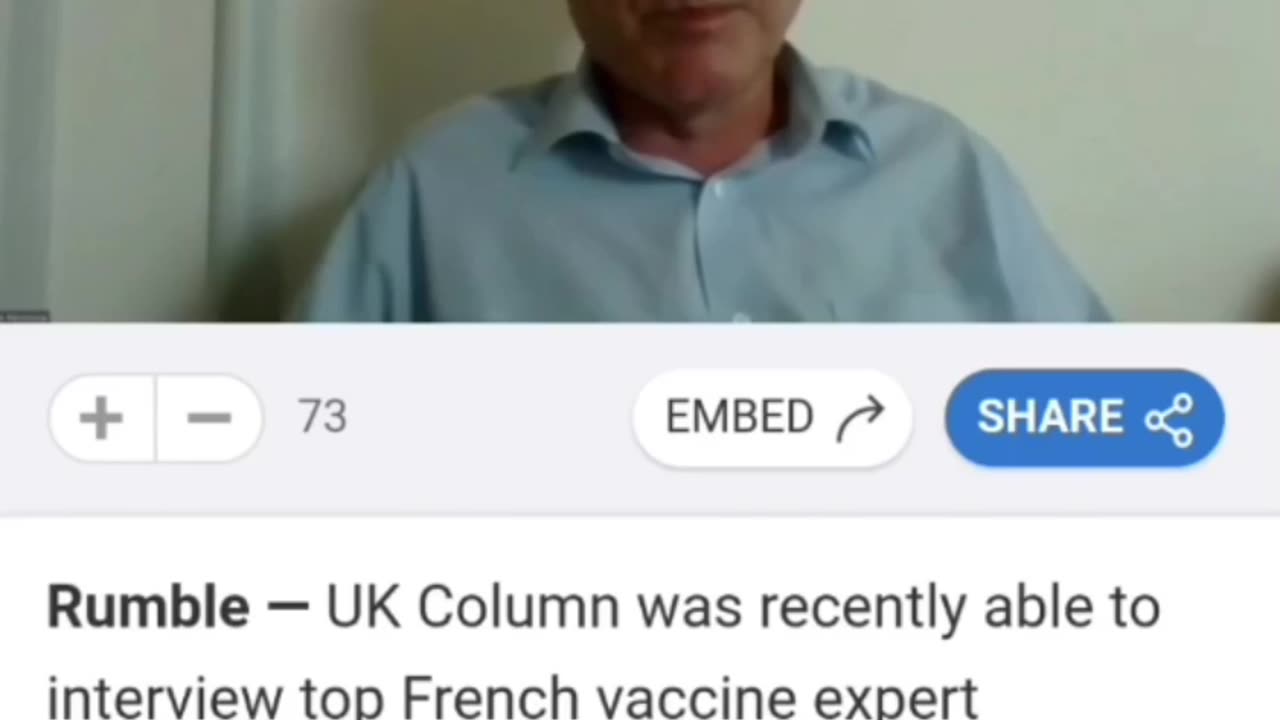This screenshot has width=1280, height=720.
Task: Click the phrase French vaccine expert
Action: 690,697
